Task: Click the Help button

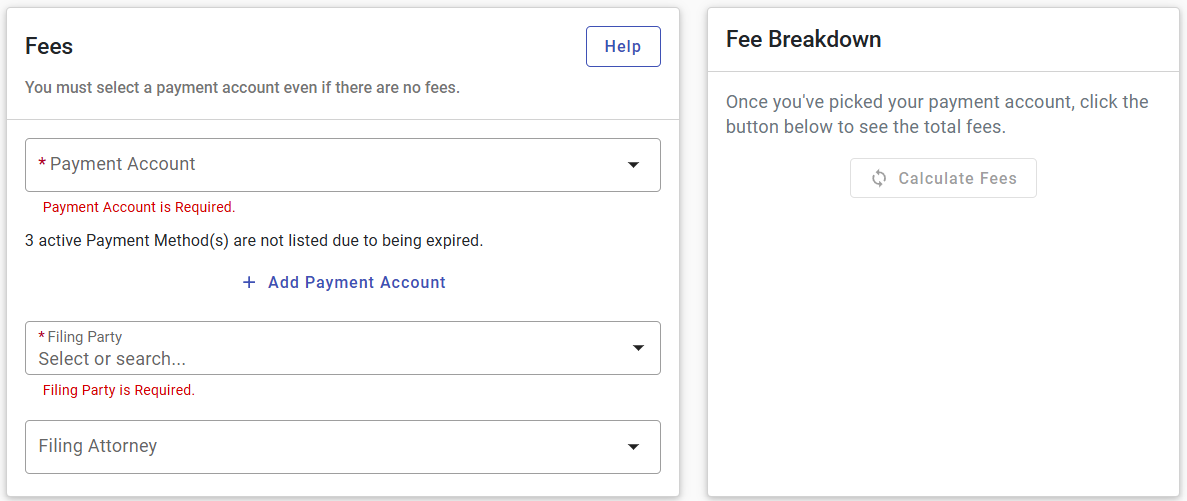Action: pyautogui.click(x=623, y=47)
